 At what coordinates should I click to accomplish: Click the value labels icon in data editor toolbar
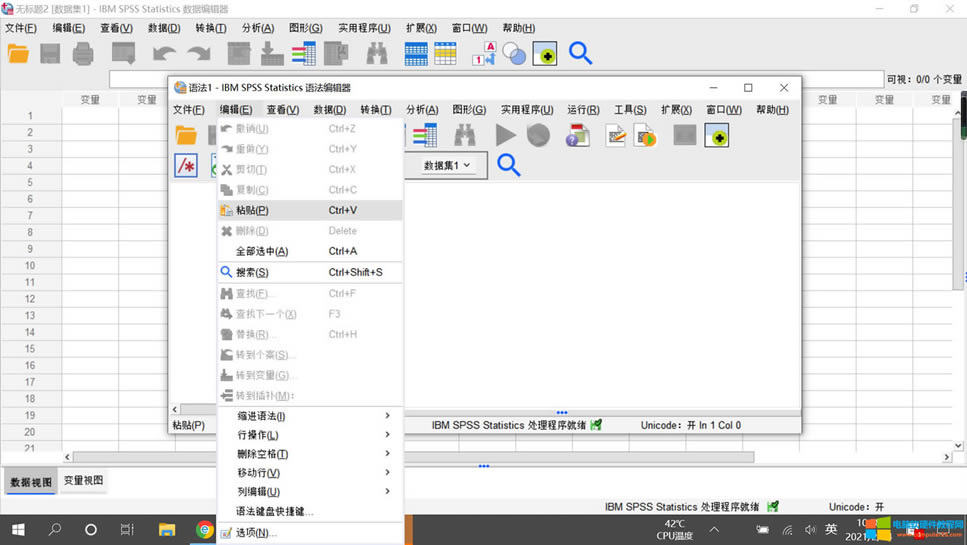[484, 54]
